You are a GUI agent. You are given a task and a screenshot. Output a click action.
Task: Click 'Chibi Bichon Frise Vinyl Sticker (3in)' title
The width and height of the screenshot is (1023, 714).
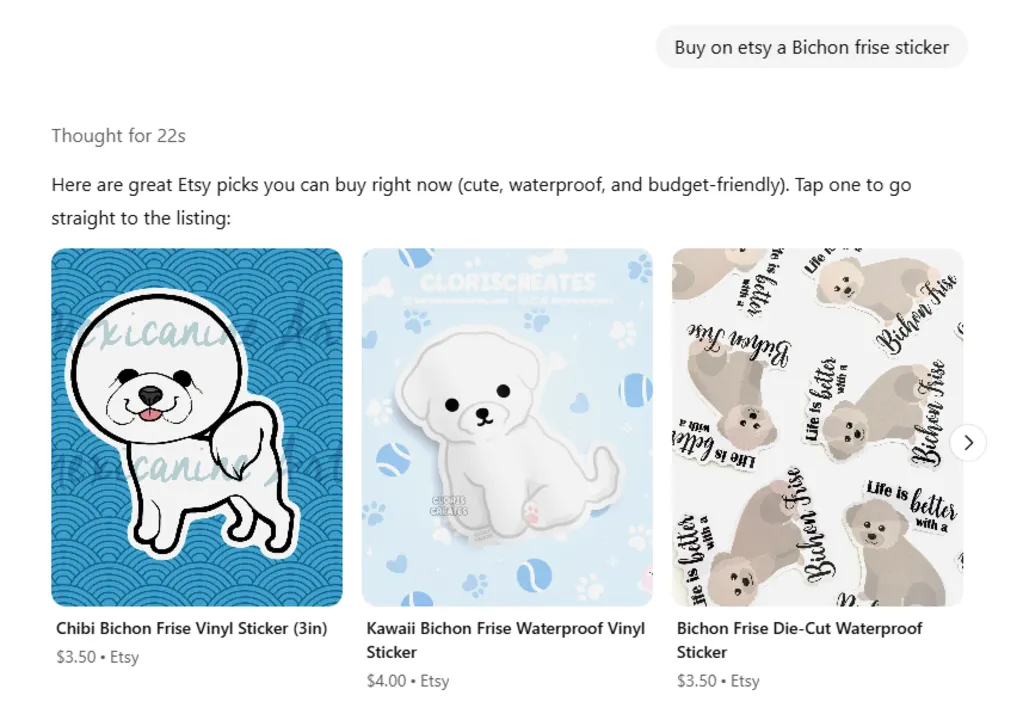coord(192,629)
